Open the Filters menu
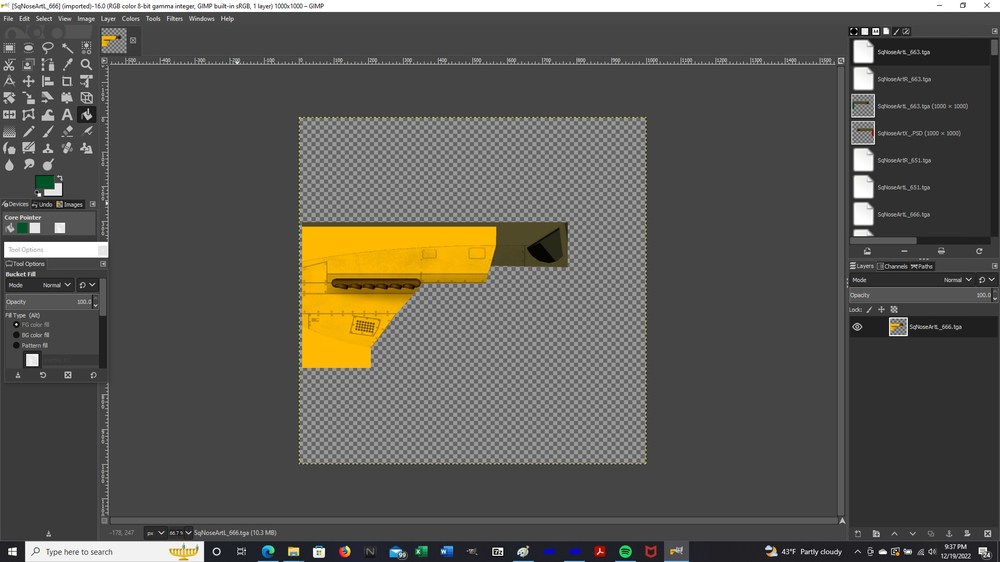The image size is (1000, 562). [x=174, y=18]
